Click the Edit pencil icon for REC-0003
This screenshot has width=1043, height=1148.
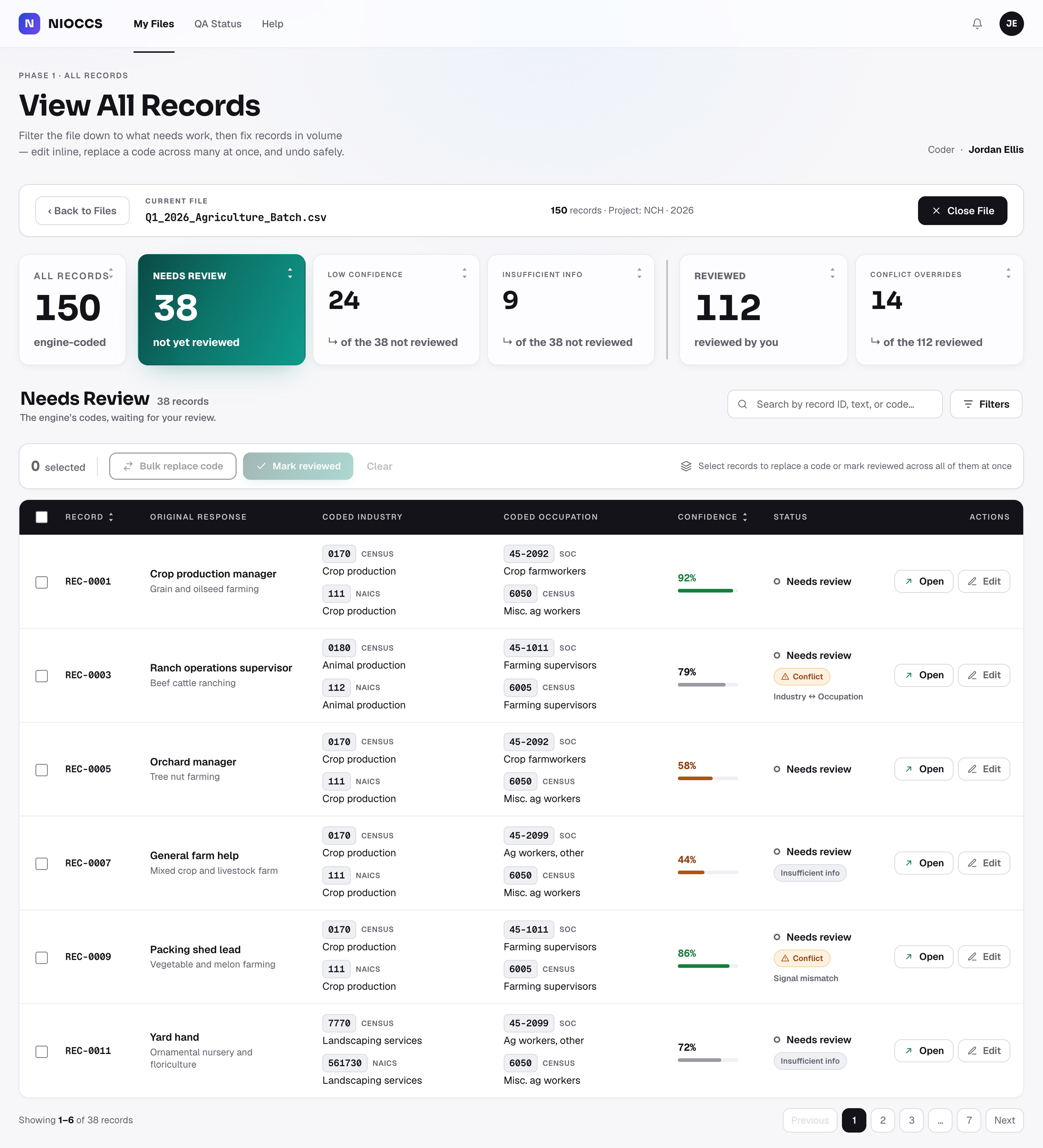pyautogui.click(x=972, y=675)
